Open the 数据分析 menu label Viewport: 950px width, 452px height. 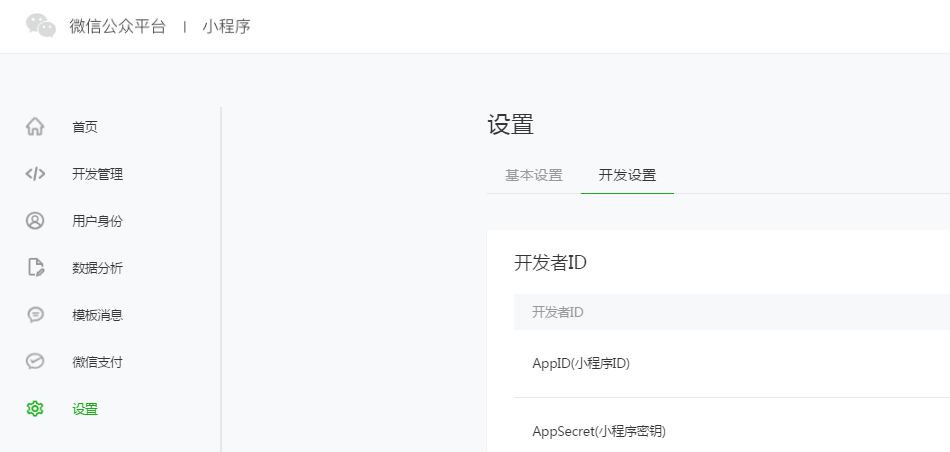click(x=97, y=268)
